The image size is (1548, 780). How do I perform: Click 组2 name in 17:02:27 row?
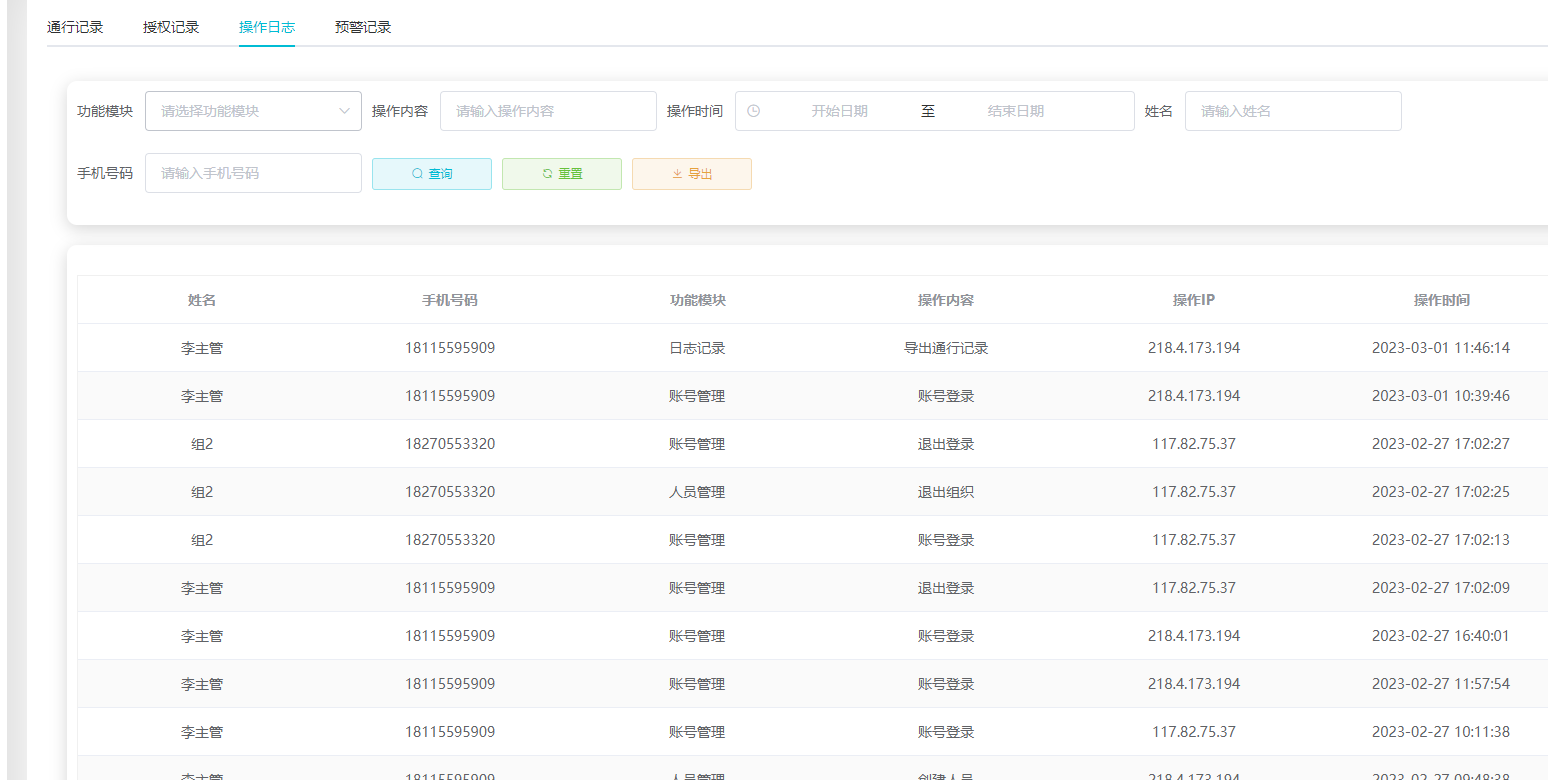coord(202,444)
